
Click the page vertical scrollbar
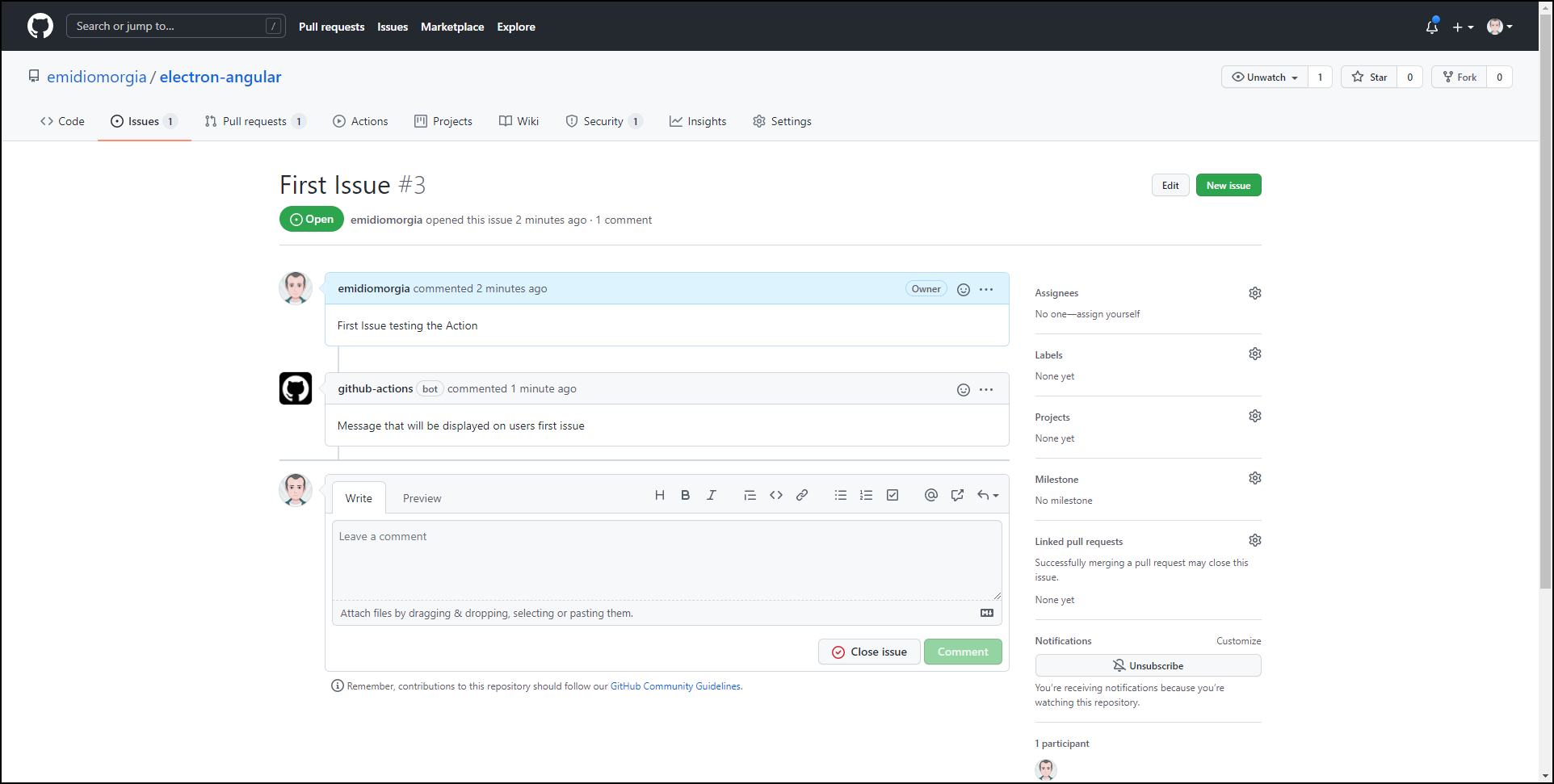(1545, 323)
